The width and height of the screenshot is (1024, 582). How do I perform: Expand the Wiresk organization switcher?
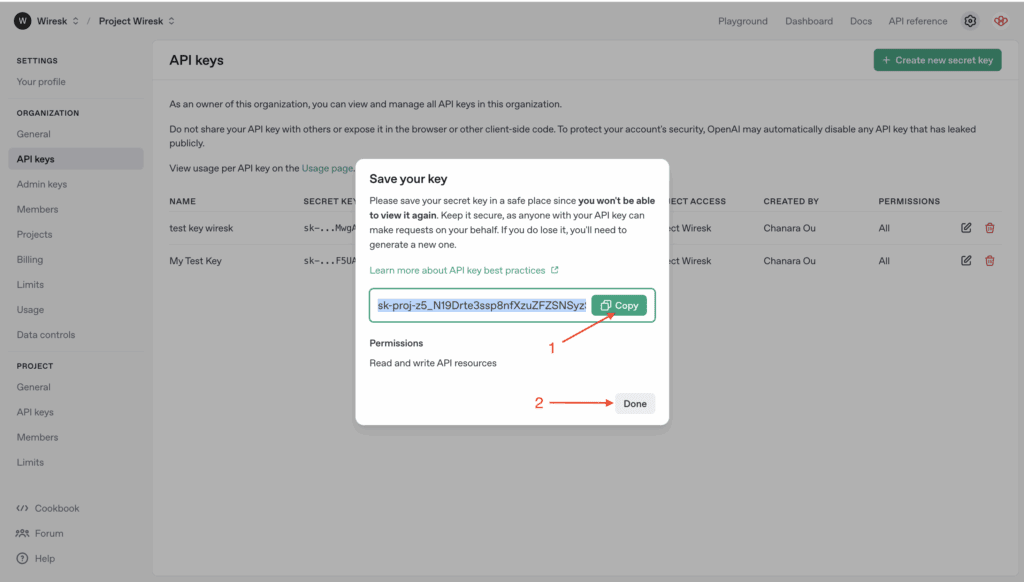click(76, 21)
